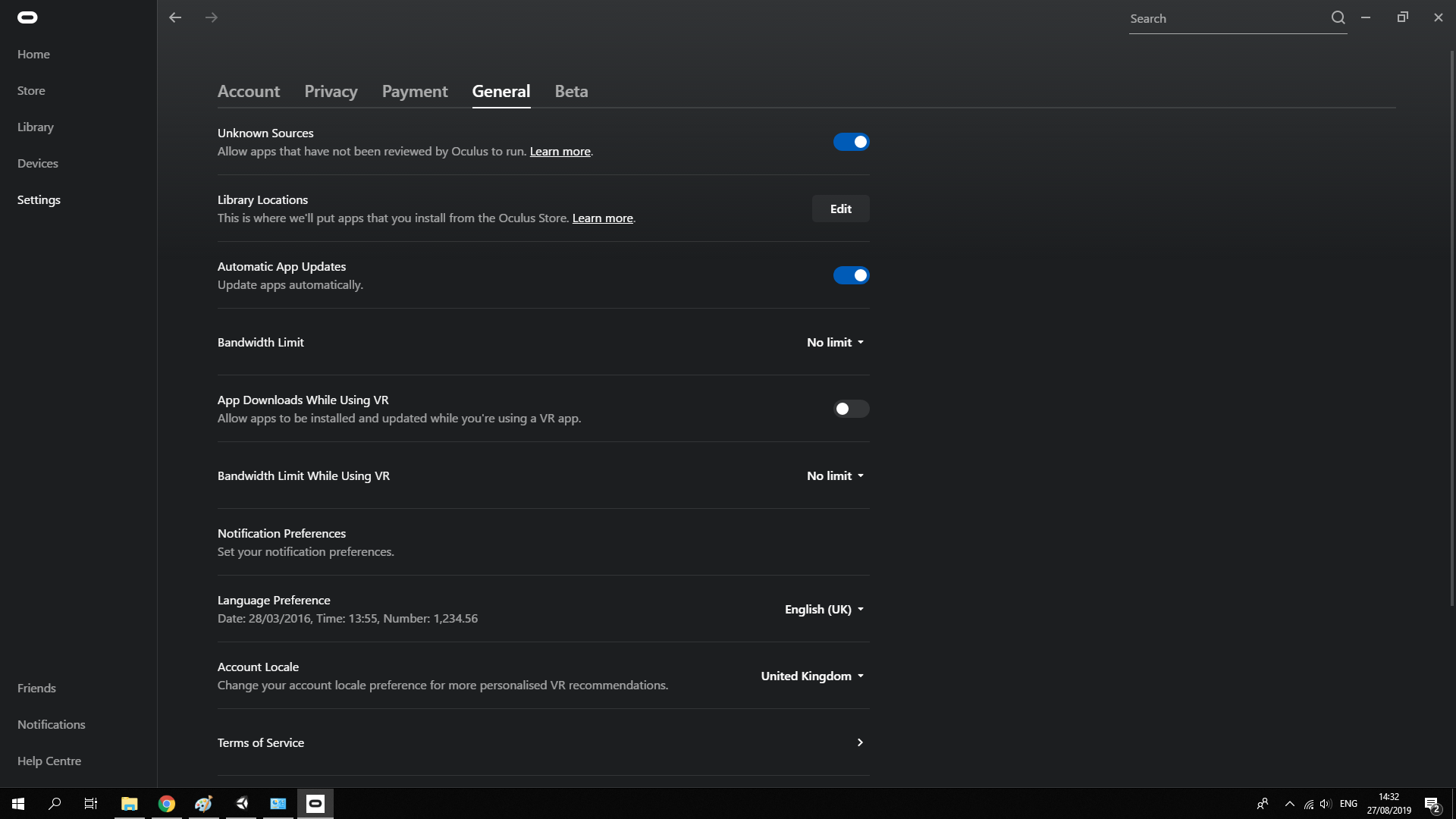Toggle Unknown Sources on/off
The image size is (1456, 819).
point(850,141)
